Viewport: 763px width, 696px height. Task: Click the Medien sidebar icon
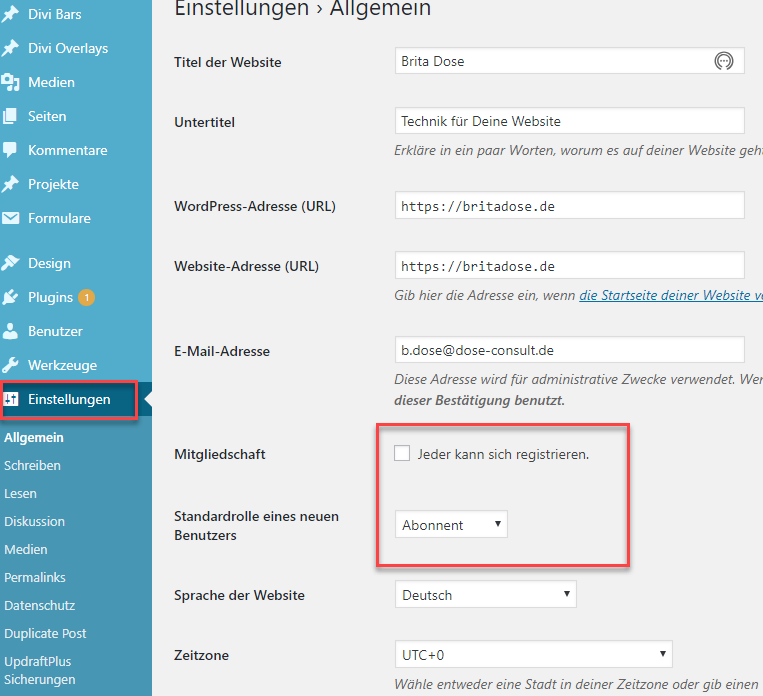[x=11, y=82]
